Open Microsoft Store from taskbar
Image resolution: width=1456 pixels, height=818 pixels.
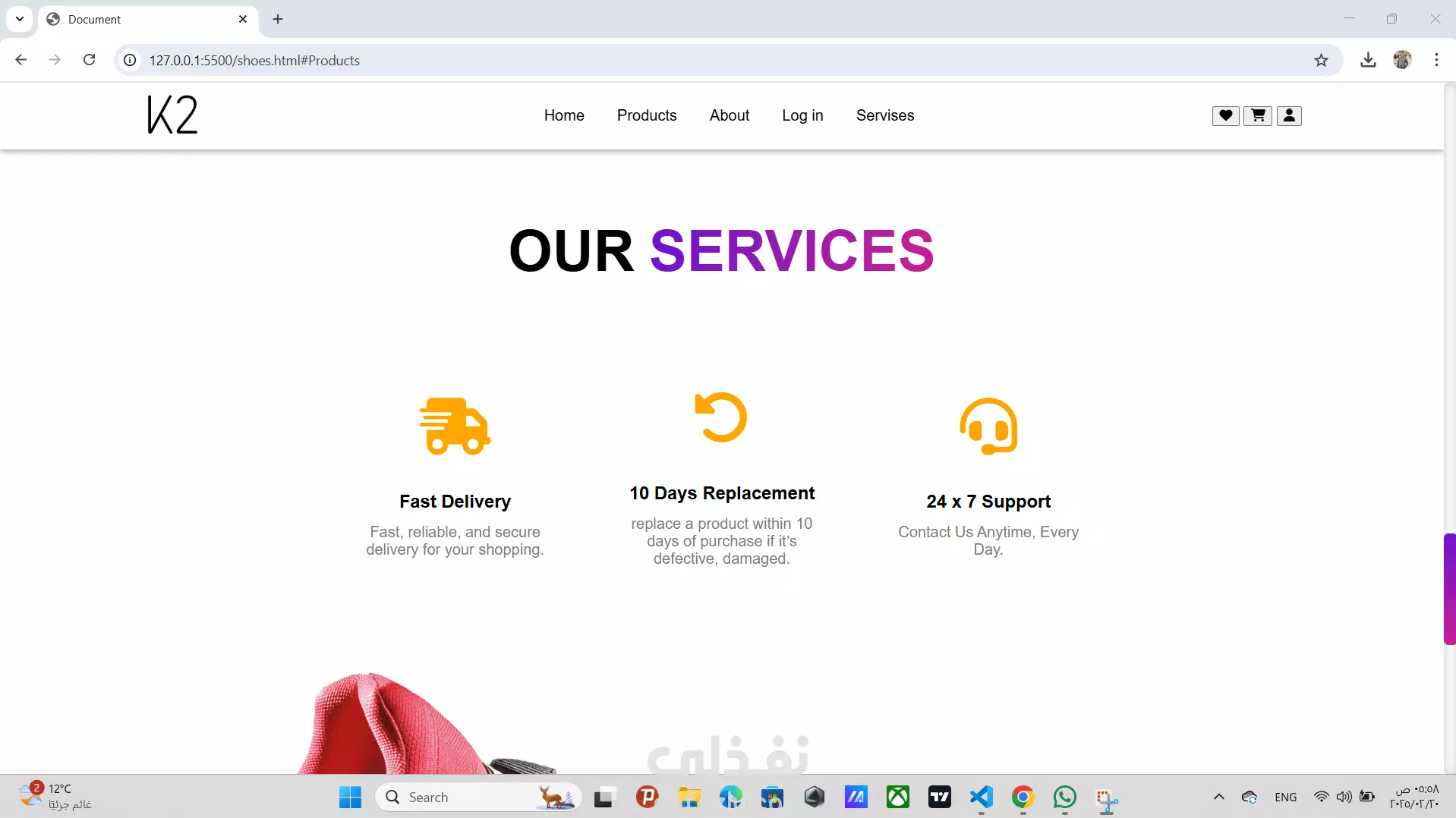point(772,797)
